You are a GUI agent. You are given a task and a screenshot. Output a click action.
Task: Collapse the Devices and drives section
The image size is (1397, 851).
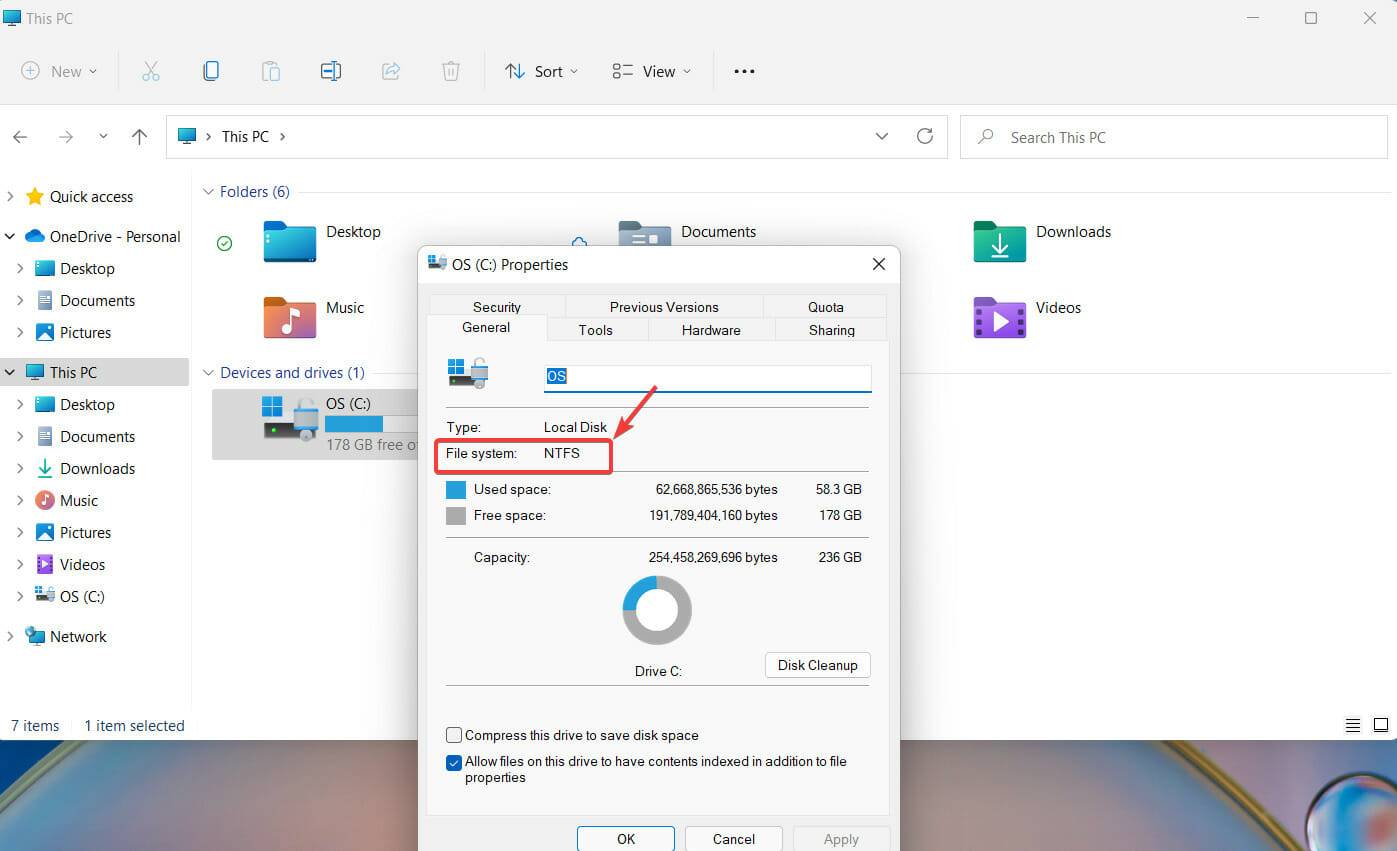coord(208,372)
